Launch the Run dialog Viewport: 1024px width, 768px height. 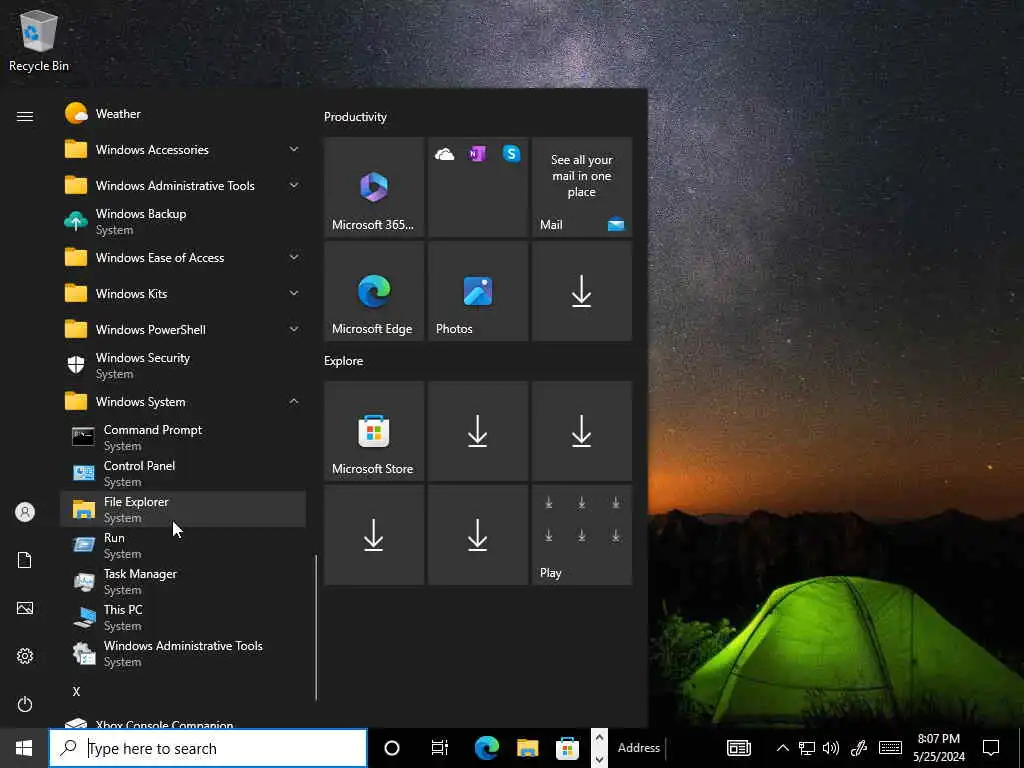coord(183,545)
